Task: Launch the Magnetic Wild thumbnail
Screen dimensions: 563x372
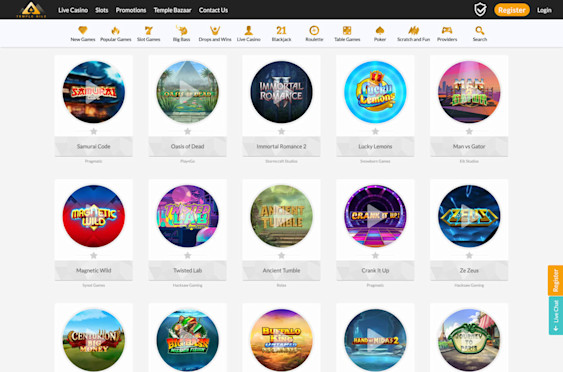Action: point(94,216)
